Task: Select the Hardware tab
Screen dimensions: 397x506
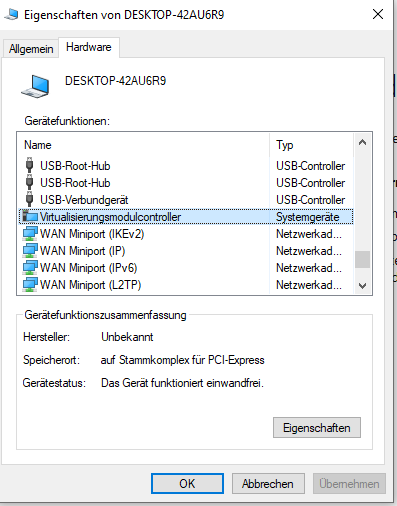Action: (89, 47)
